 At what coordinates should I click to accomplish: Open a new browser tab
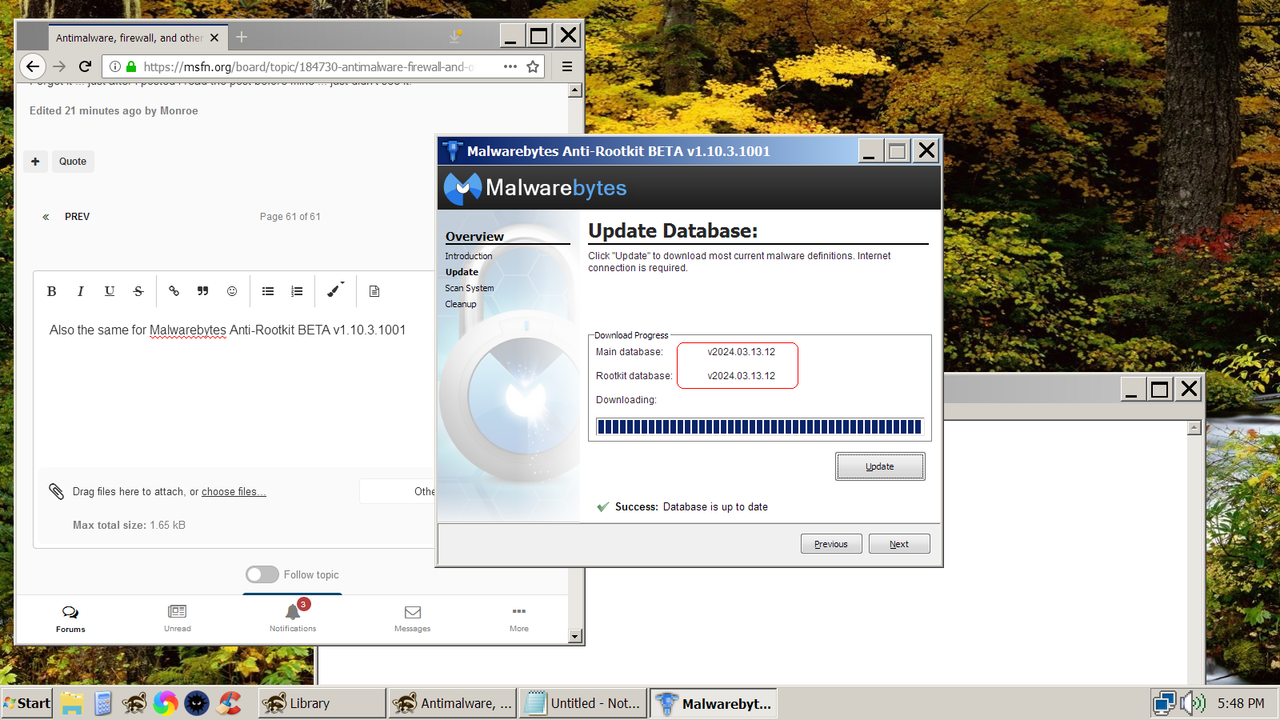tap(241, 37)
